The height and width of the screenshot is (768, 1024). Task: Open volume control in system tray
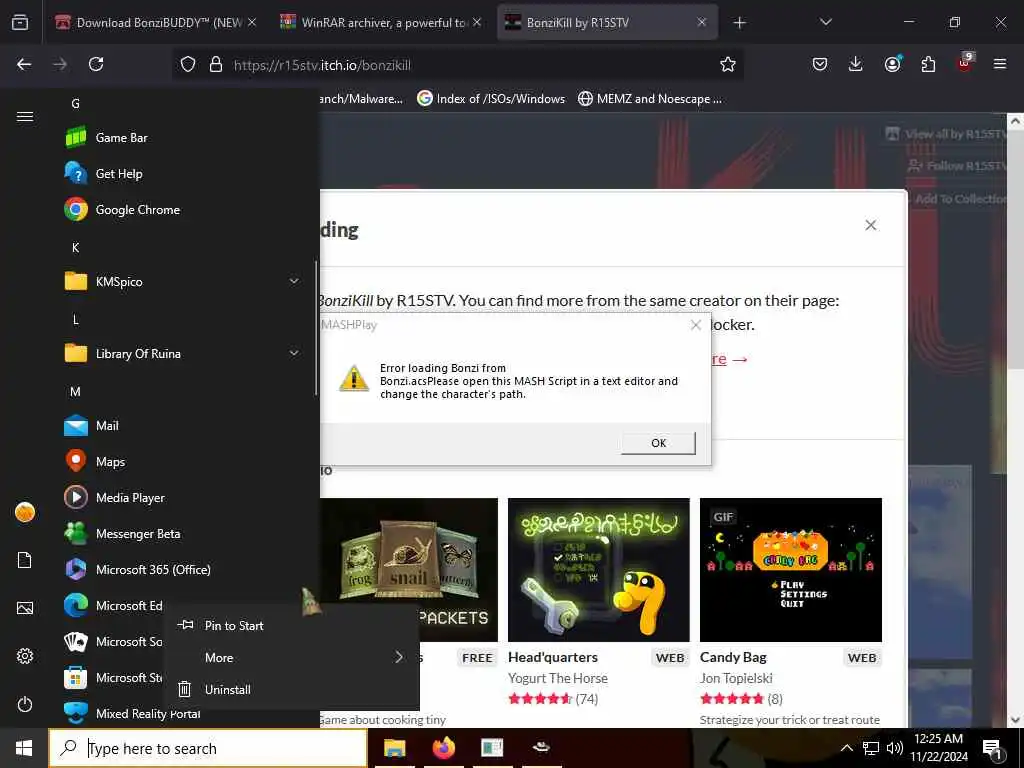(895, 748)
